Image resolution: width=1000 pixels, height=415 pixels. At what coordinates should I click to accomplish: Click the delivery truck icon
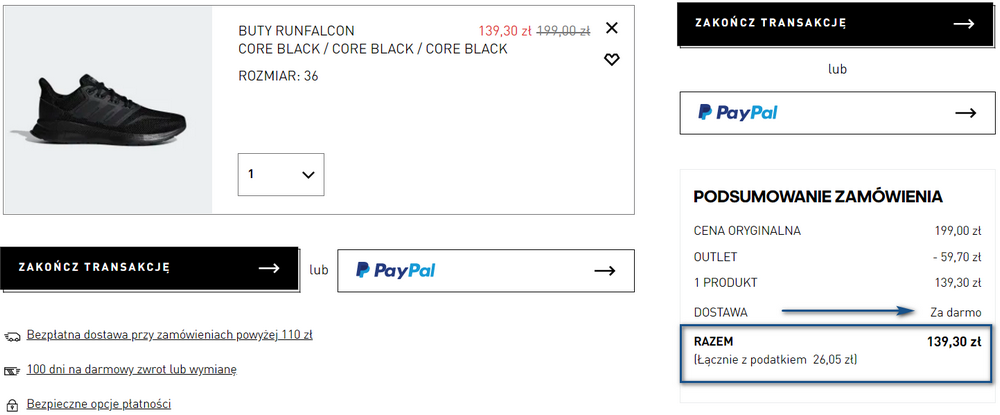[x=12, y=335]
